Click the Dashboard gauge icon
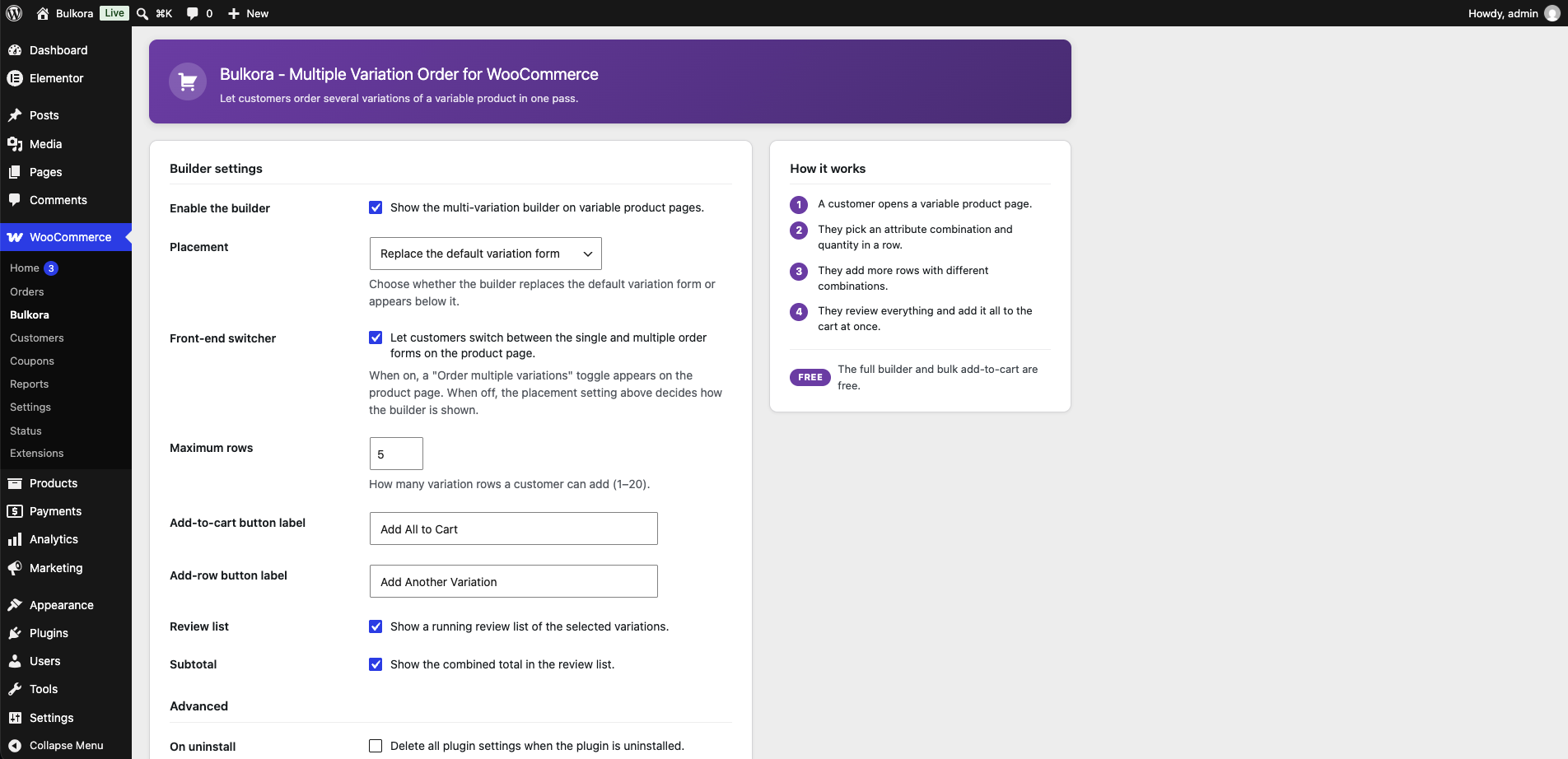 tap(15, 50)
